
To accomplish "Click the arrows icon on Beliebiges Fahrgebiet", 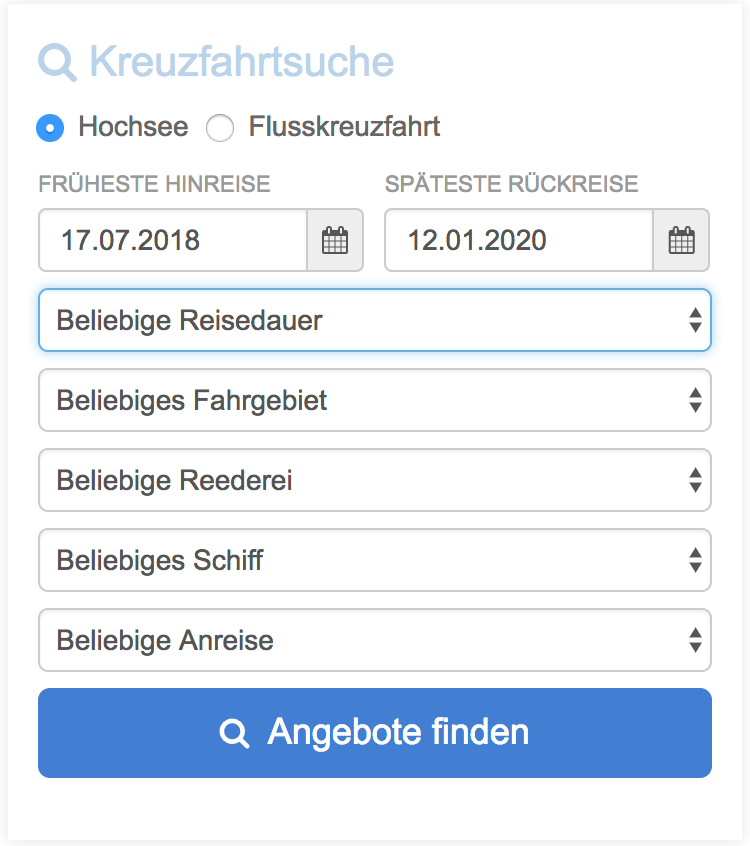I will pos(695,400).
